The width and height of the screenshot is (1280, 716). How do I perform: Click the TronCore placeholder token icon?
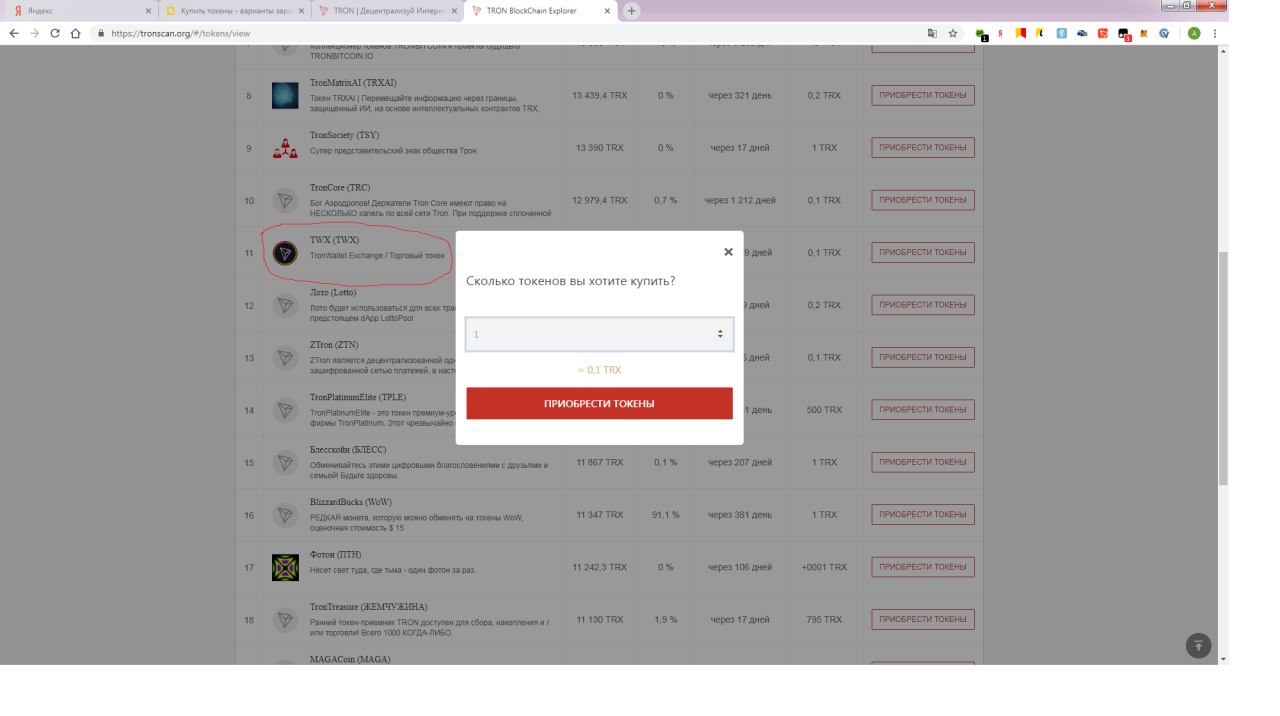coord(285,201)
